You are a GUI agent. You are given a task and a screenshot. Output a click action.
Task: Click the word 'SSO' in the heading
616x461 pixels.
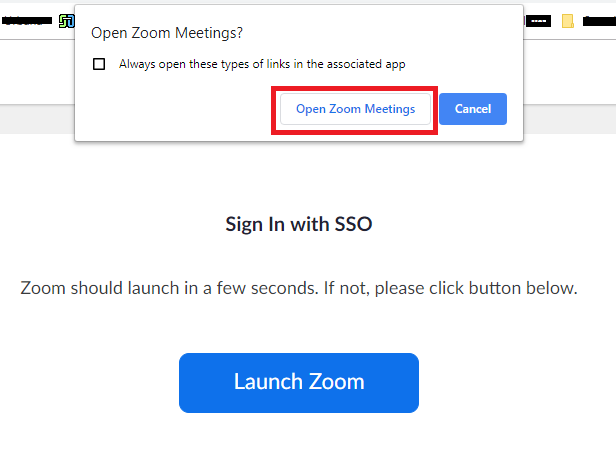[x=353, y=224]
